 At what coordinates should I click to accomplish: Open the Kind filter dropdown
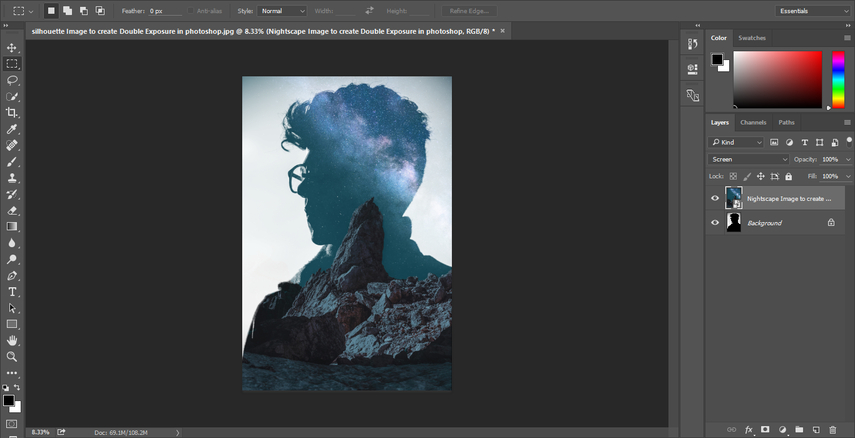736,142
